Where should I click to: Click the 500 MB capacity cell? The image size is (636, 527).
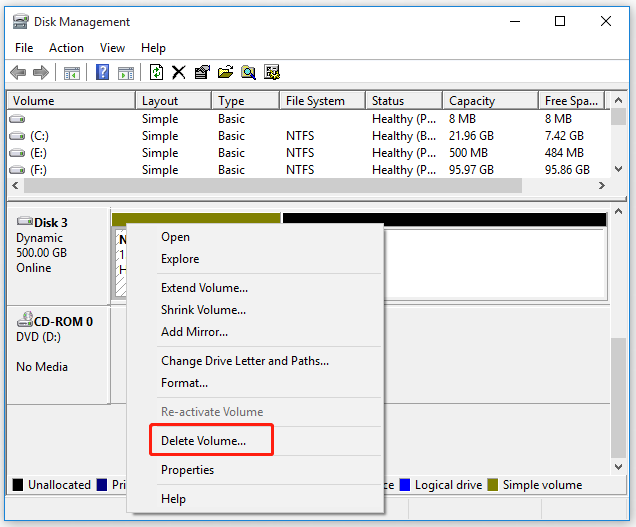(x=468, y=153)
